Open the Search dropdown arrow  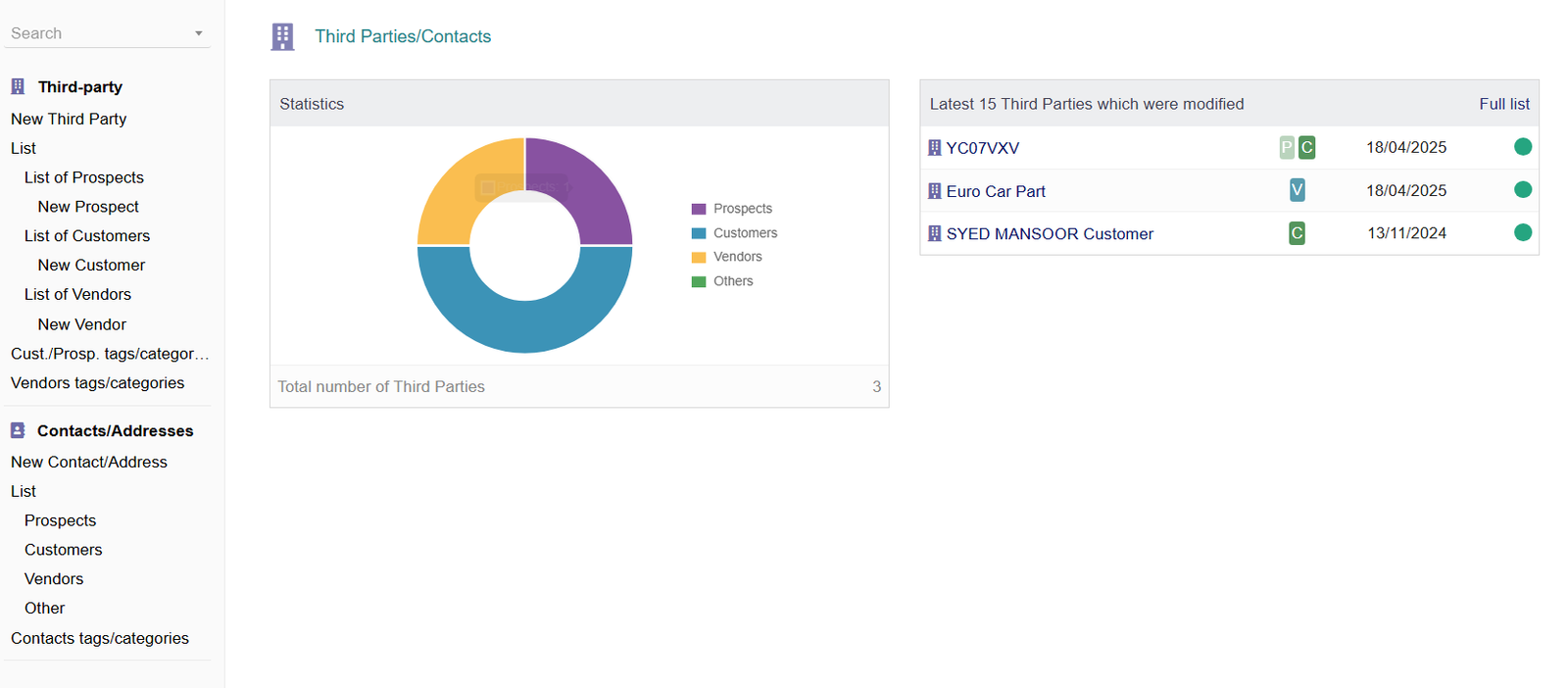[199, 33]
